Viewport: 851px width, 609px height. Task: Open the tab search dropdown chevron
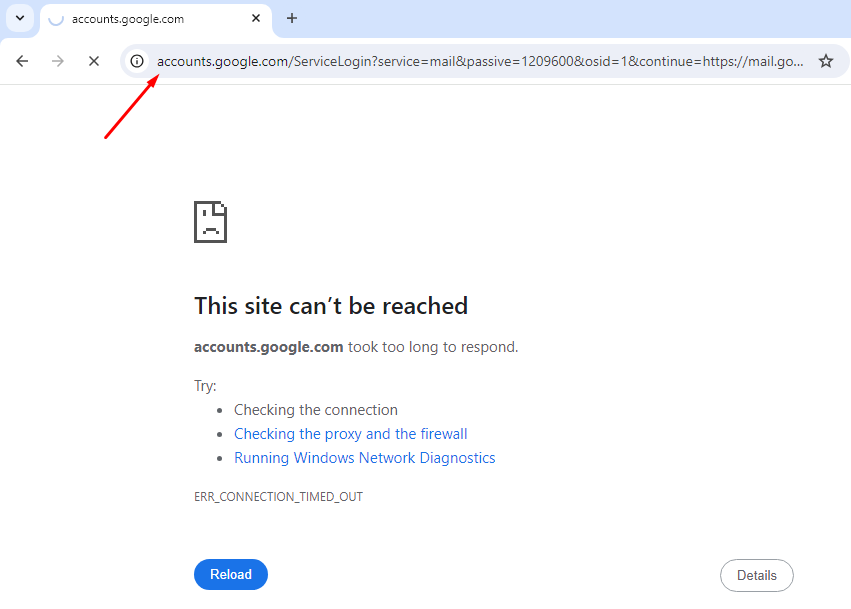(19, 18)
